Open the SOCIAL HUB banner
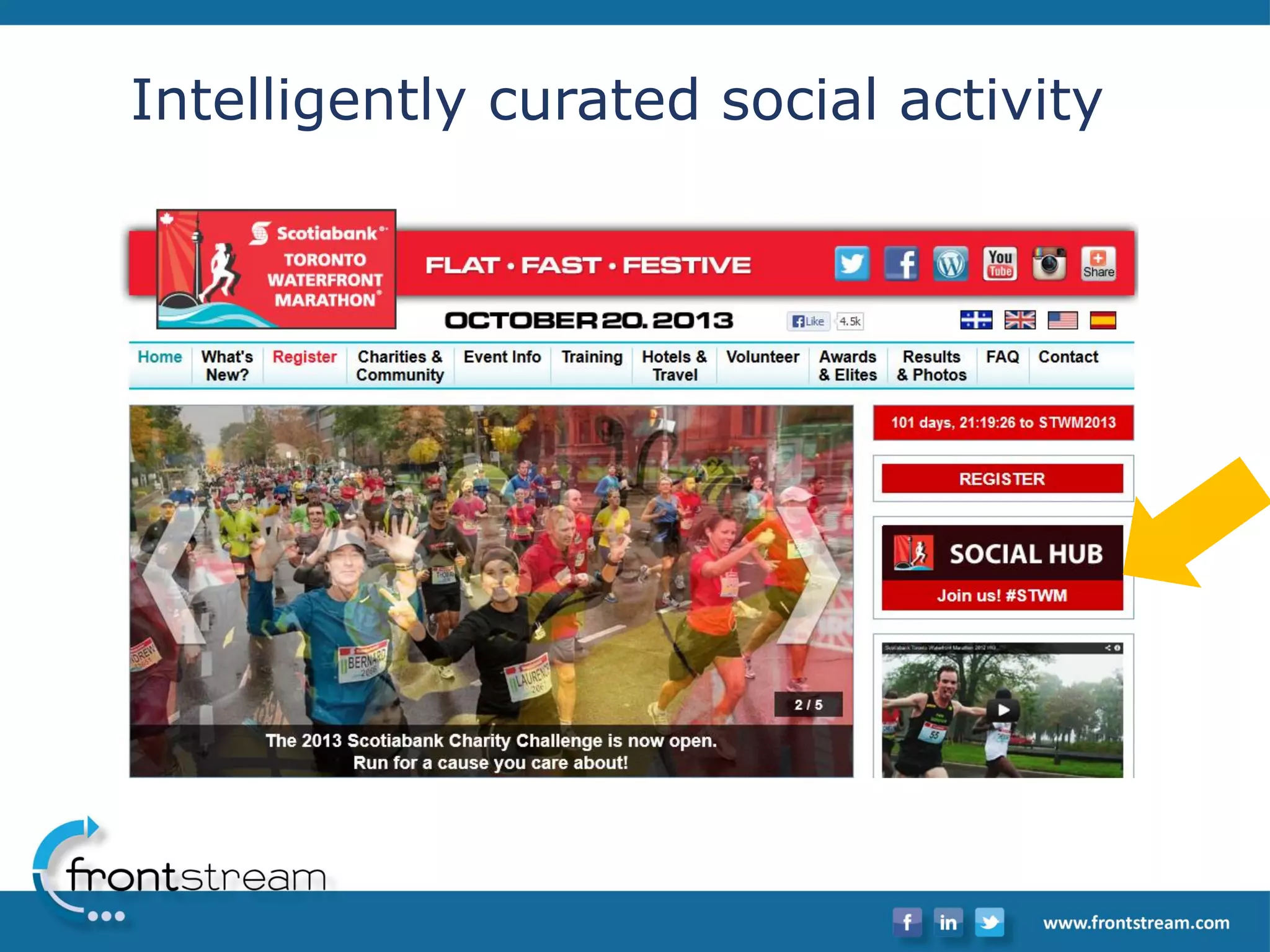The image size is (1270, 952). click(1002, 553)
